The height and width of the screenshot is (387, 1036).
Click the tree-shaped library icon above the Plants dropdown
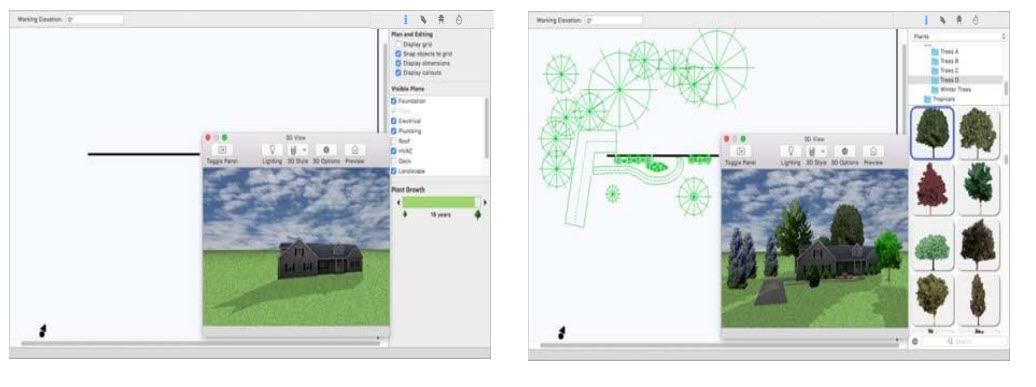tap(959, 20)
